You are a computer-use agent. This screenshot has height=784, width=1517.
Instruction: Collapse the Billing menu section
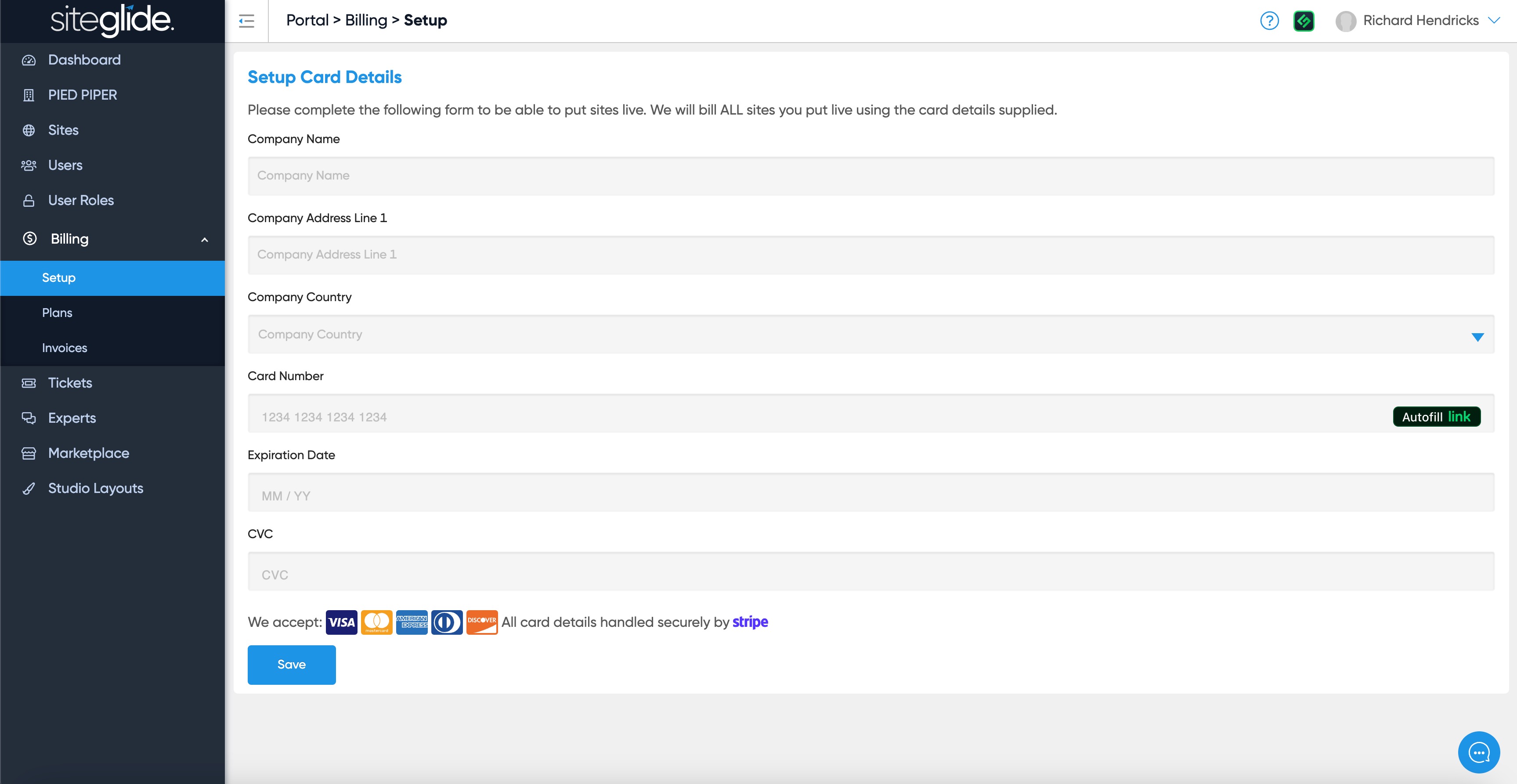point(204,240)
